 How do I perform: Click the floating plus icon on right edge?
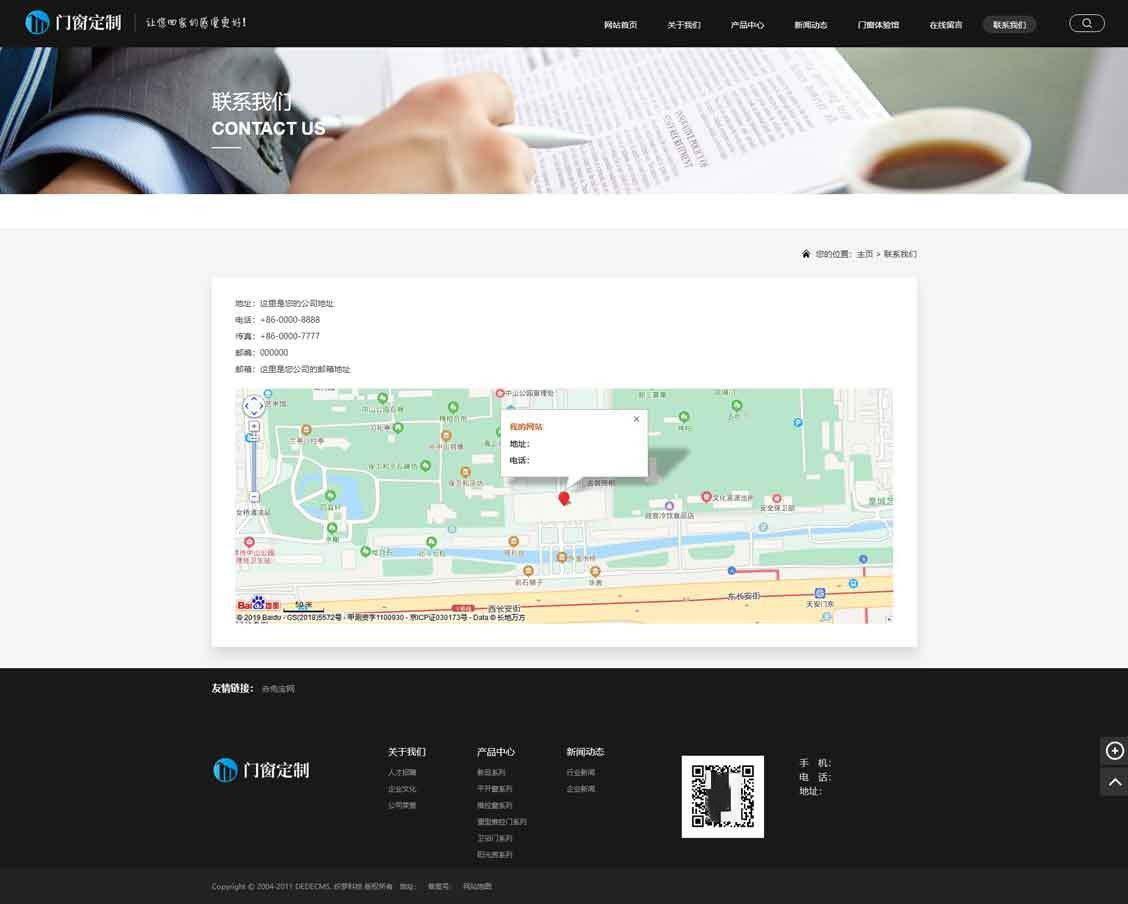pos(1114,751)
